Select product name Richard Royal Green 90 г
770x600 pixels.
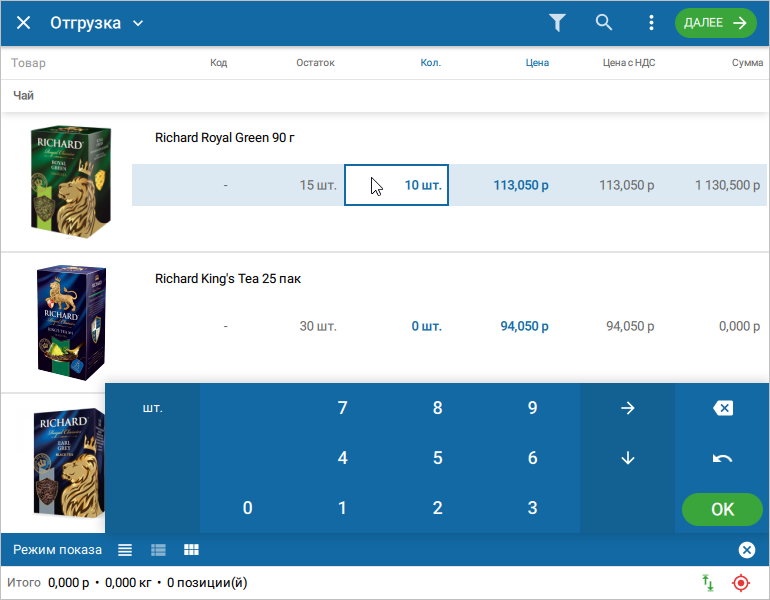tap(224, 137)
